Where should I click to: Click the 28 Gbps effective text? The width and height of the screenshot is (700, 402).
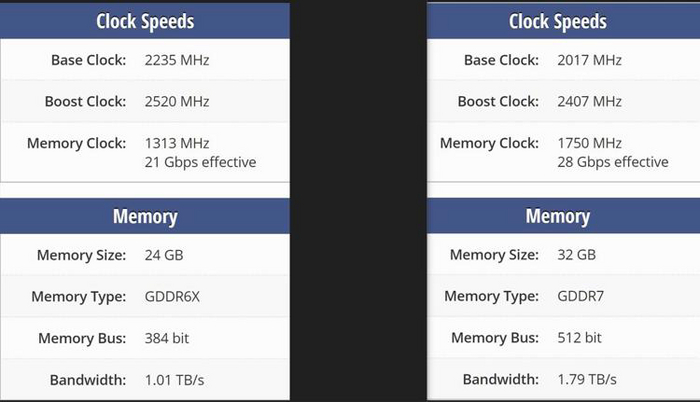pyautogui.click(x=613, y=162)
